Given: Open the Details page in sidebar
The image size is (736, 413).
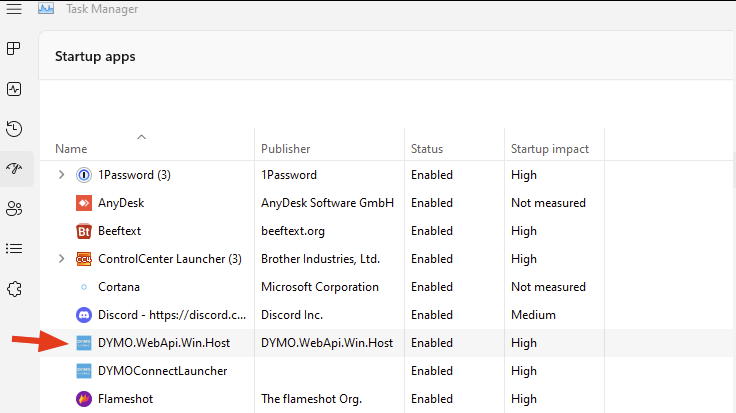Looking at the screenshot, I should click(x=14, y=249).
